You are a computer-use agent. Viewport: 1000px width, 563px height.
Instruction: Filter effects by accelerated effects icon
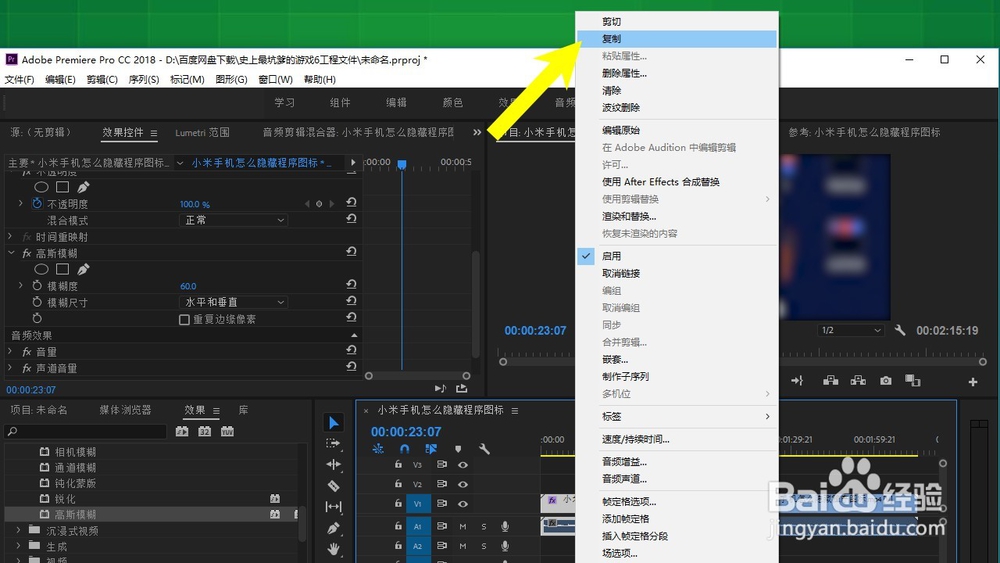(x=182, y=431)
